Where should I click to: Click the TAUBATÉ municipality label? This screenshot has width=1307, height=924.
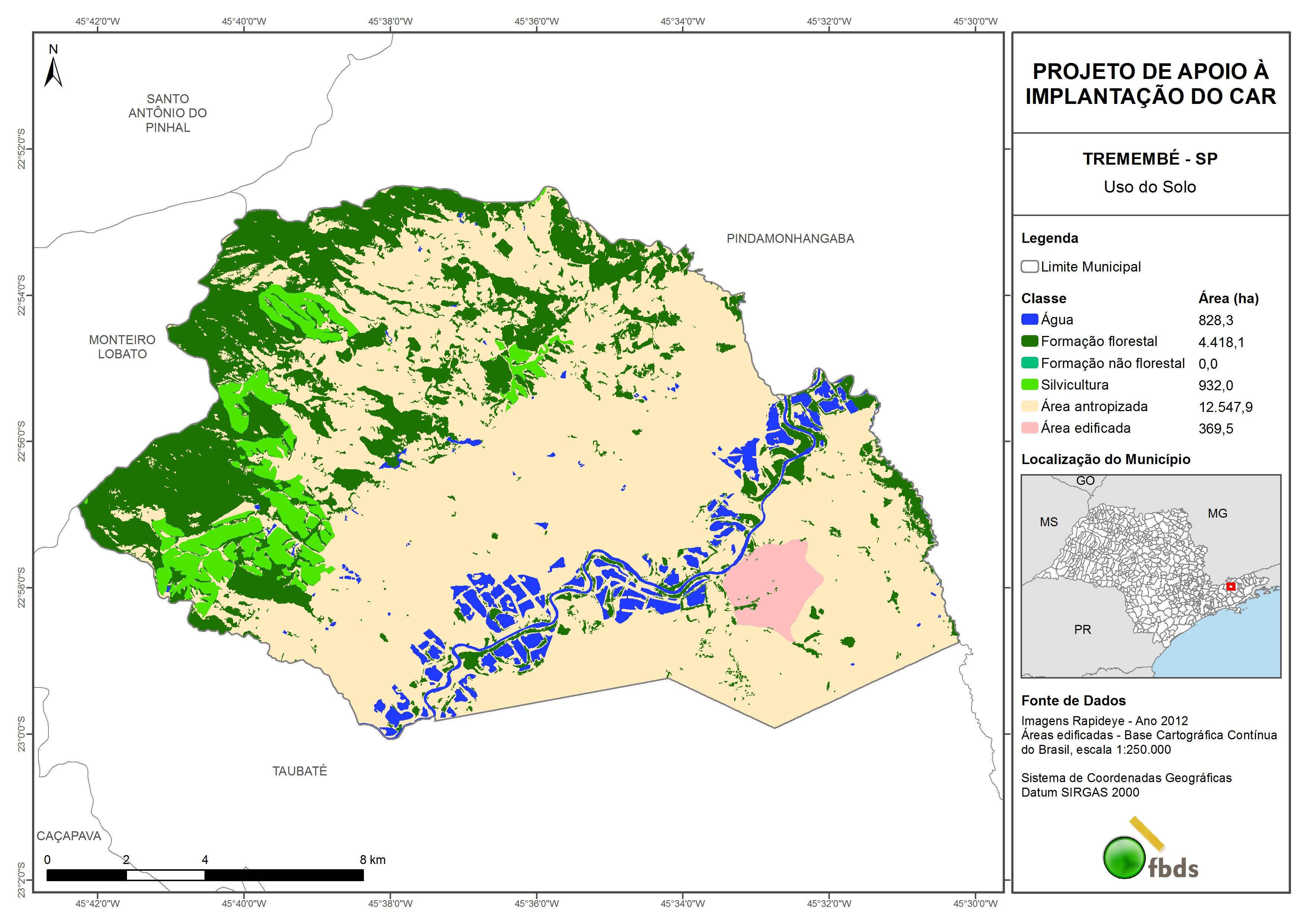point(299,771)
